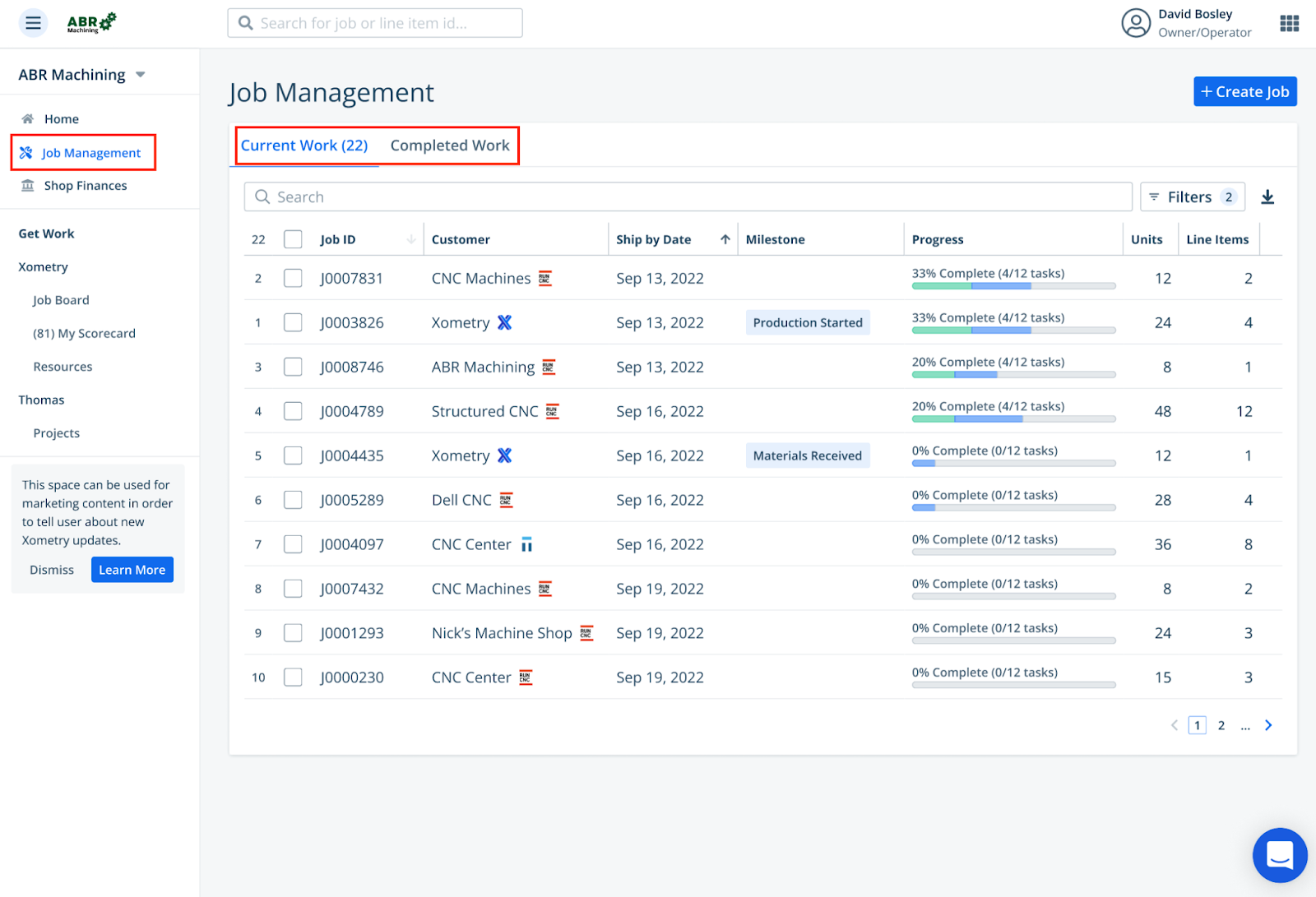The image size is (1316, 897).
Task: Switch to Current Work tab
Action: coord(304,146)
